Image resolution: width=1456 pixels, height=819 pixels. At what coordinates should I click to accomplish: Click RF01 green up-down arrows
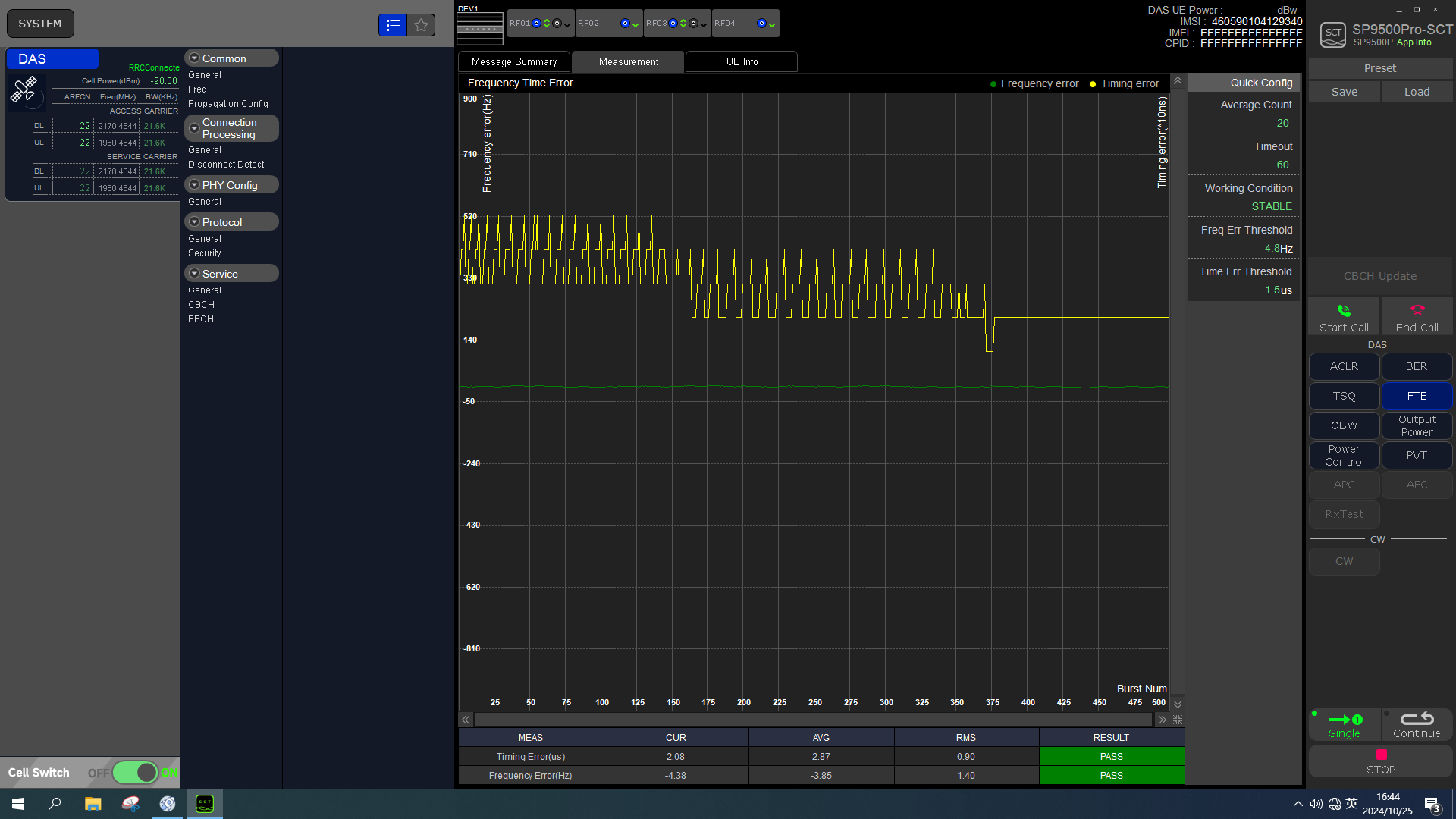(x=547, y=24)
